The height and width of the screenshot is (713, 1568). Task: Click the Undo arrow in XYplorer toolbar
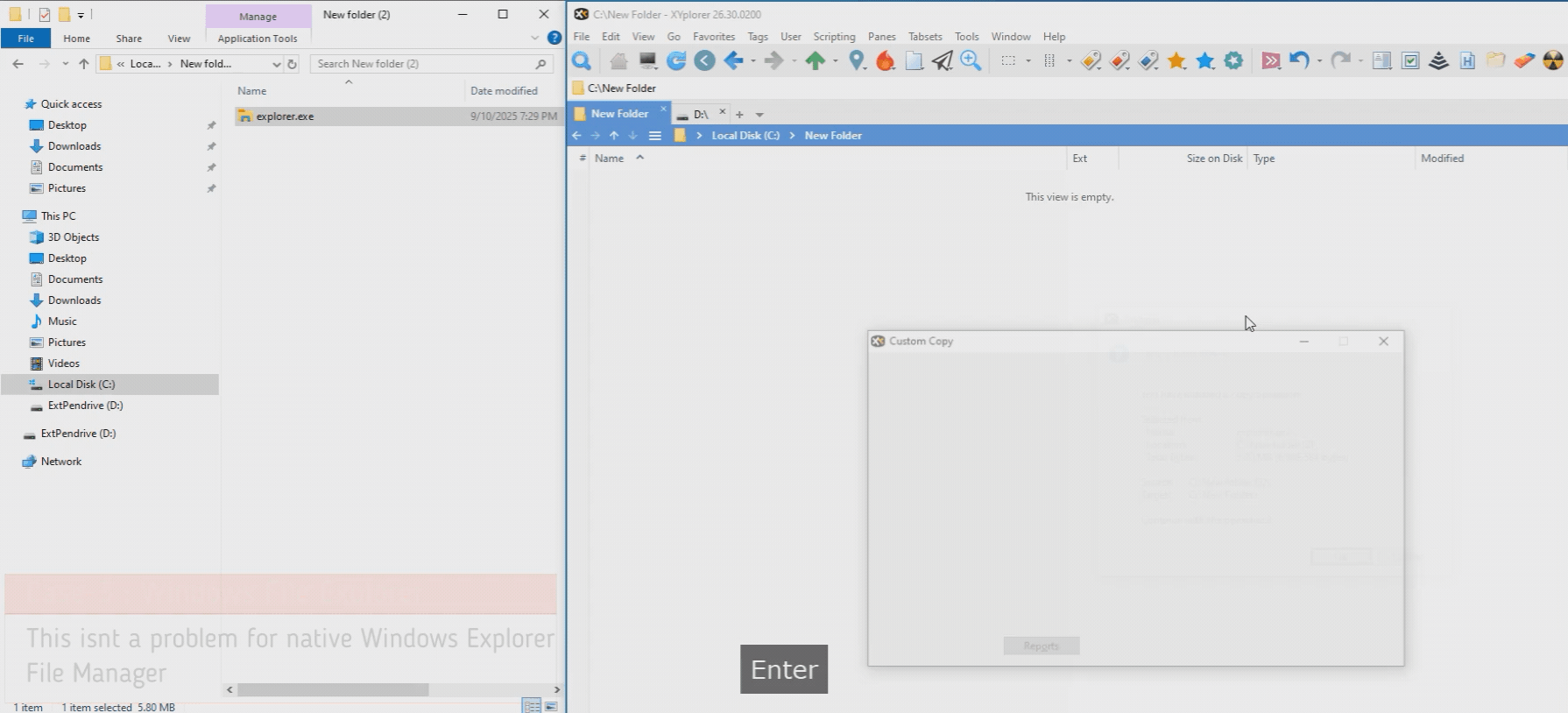click(x=1299, y=60)
